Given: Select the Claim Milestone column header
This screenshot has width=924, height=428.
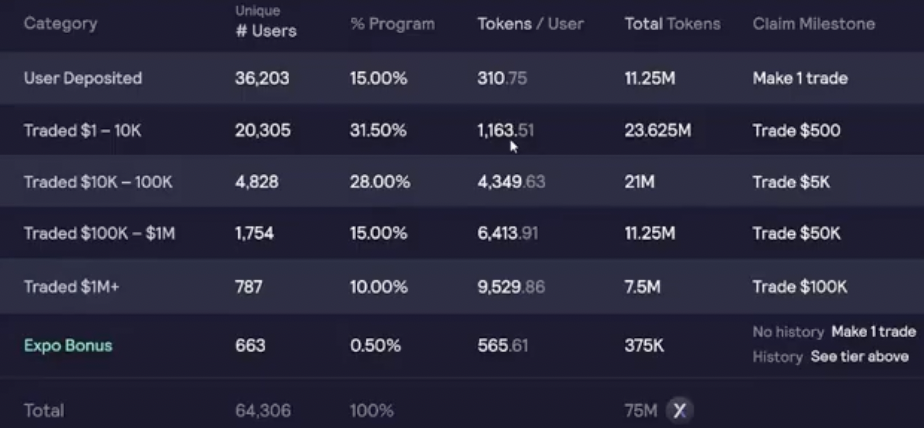Looking at the screenshot, I should pyautogui.click(x=813, y=24).
